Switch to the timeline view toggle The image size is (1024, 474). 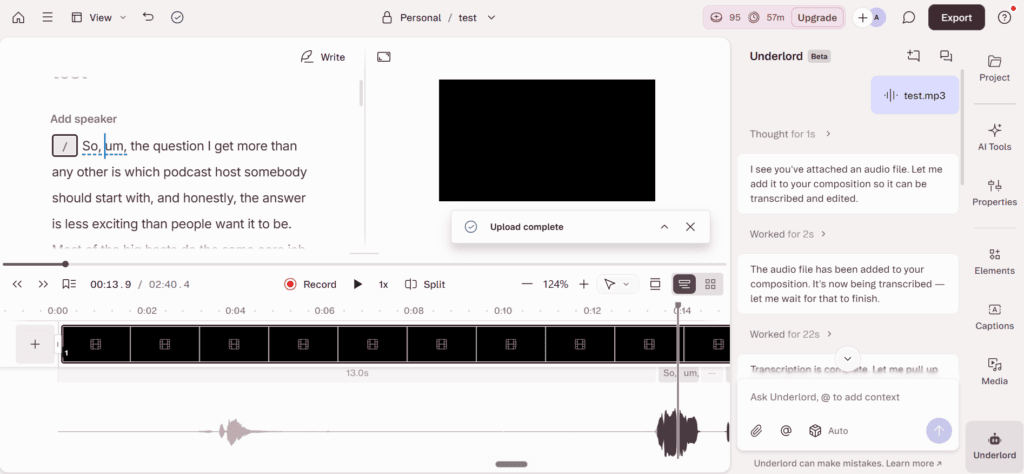click(x=684, y=283)
